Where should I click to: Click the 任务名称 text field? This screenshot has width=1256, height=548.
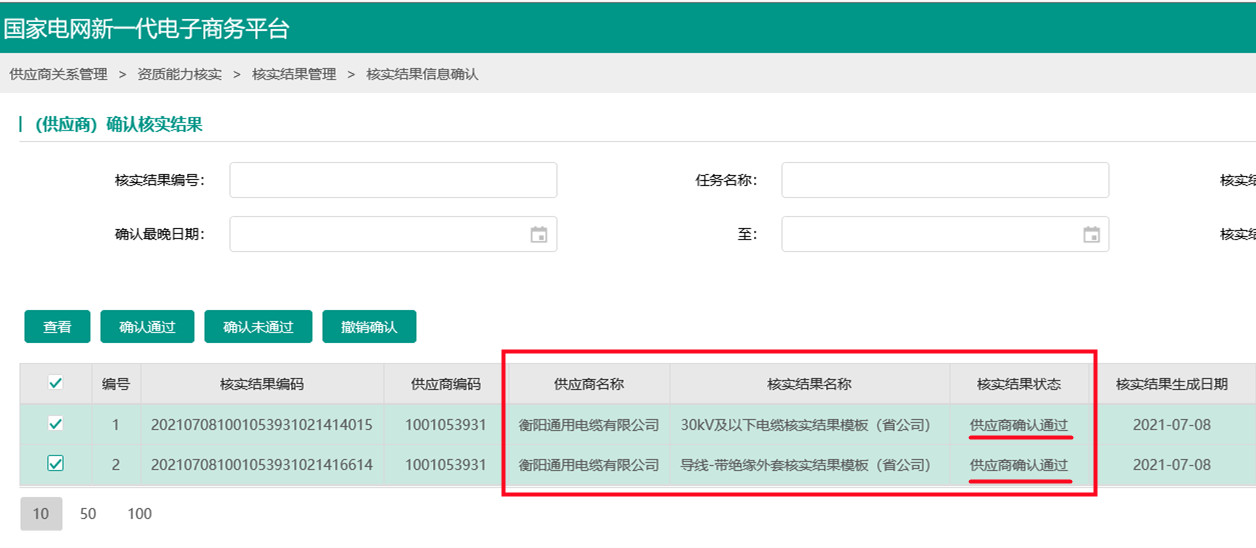click(944, 180)
